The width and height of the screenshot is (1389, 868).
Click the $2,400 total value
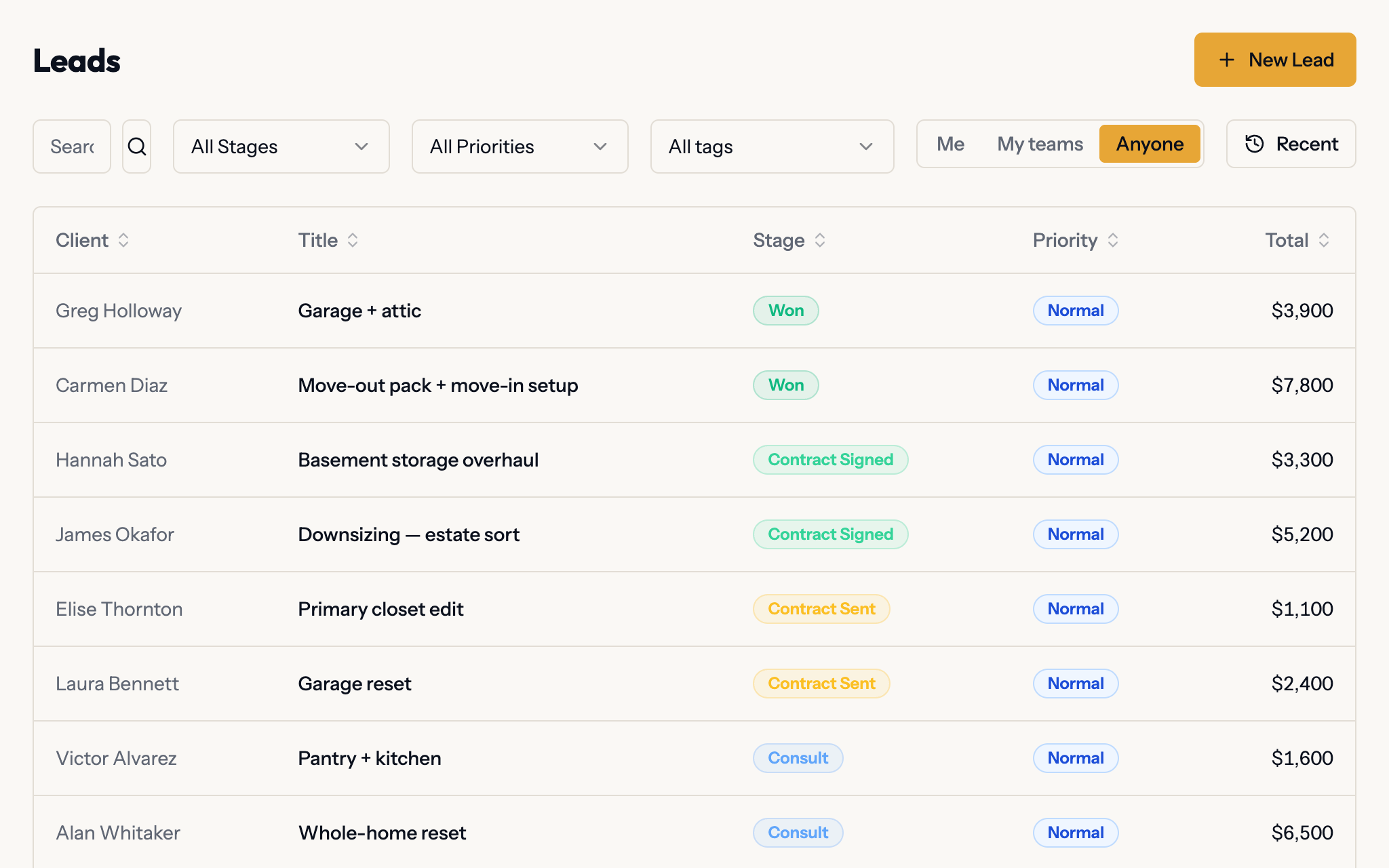[x=1302, y=684]
